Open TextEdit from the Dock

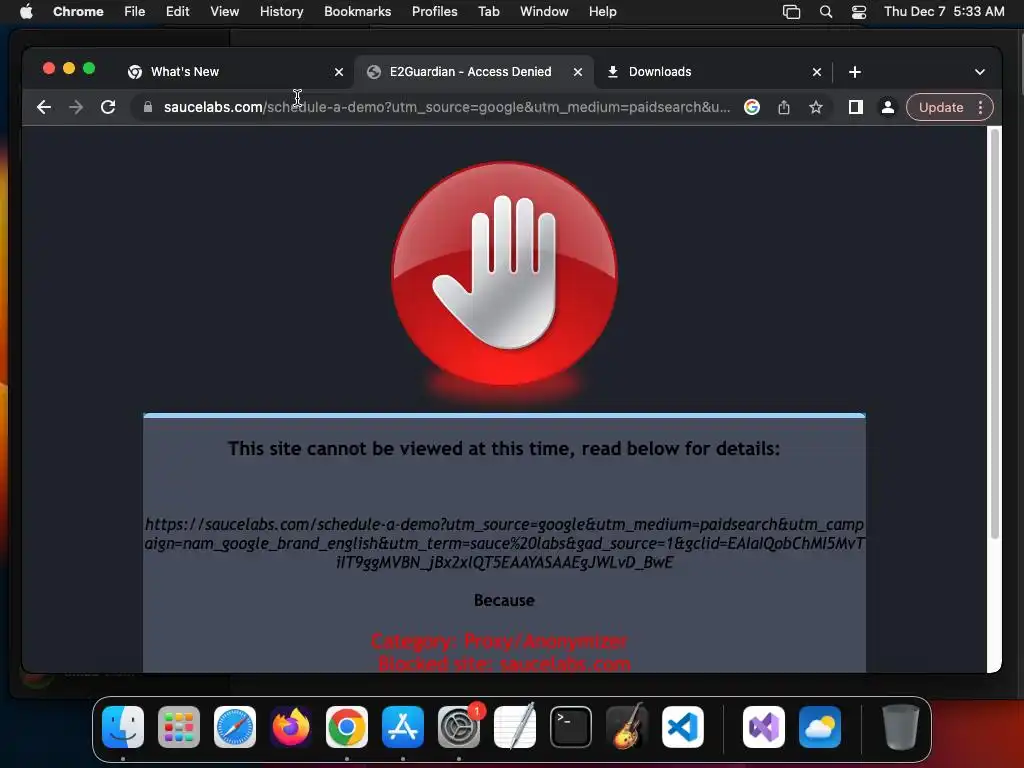515,727
